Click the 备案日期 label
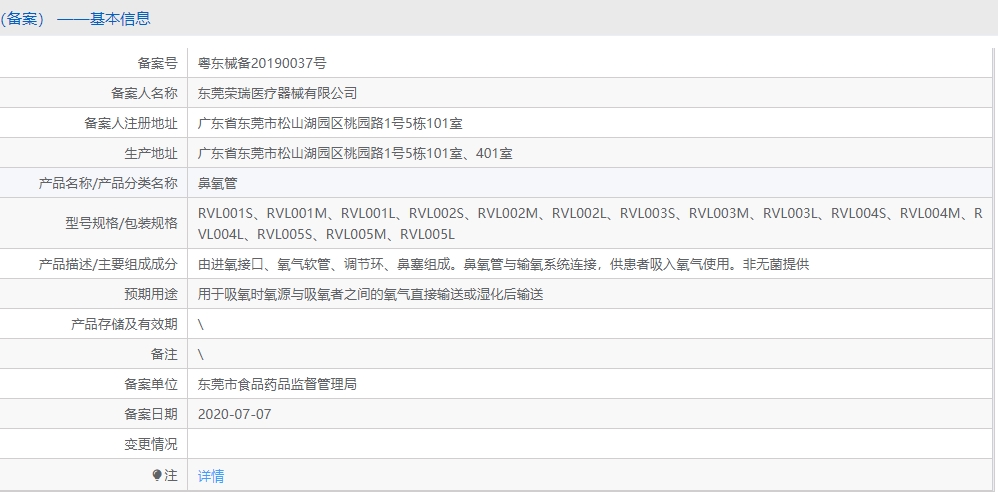998x498 pixels. (x=151, y=414)
